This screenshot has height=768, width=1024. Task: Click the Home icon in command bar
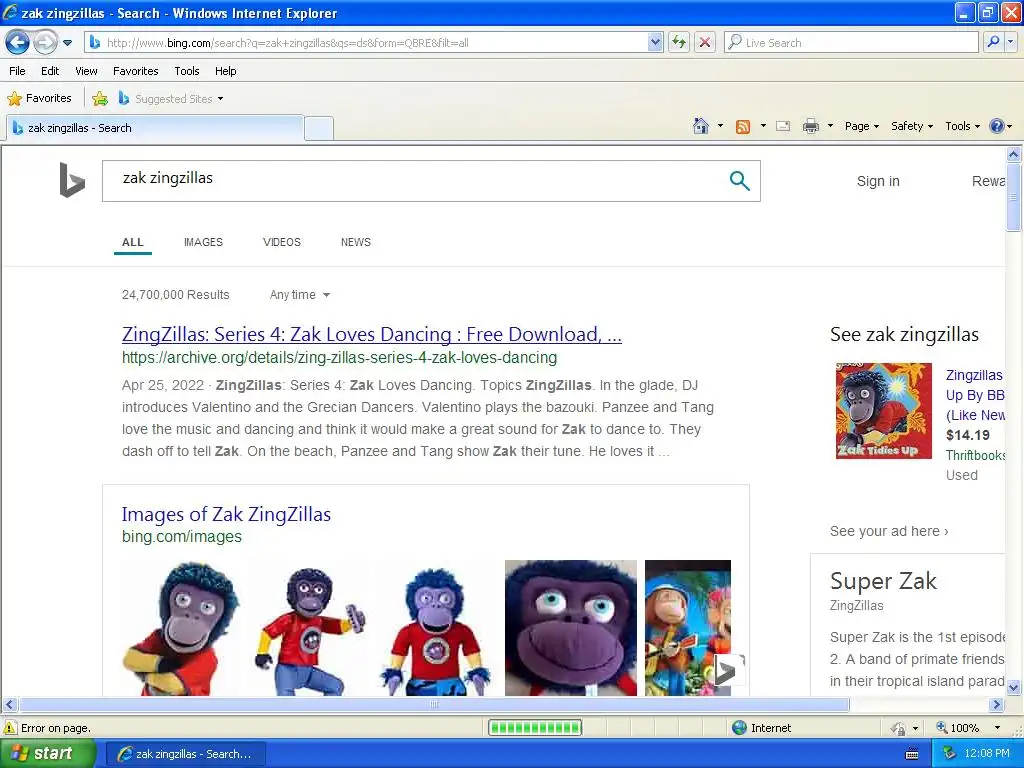[x=701, y=126]
